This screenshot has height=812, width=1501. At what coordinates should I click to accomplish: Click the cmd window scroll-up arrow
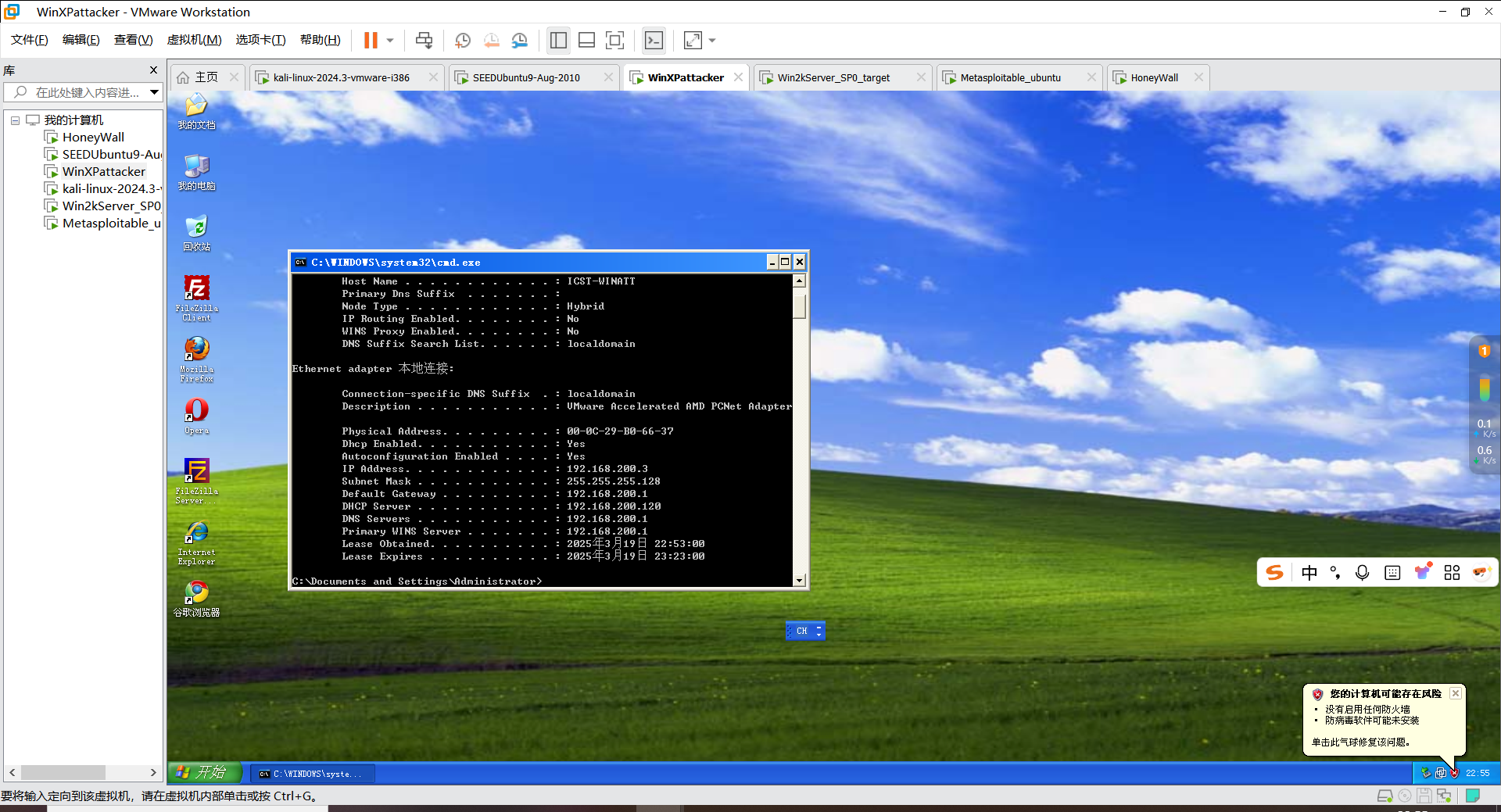coord(799,281)
